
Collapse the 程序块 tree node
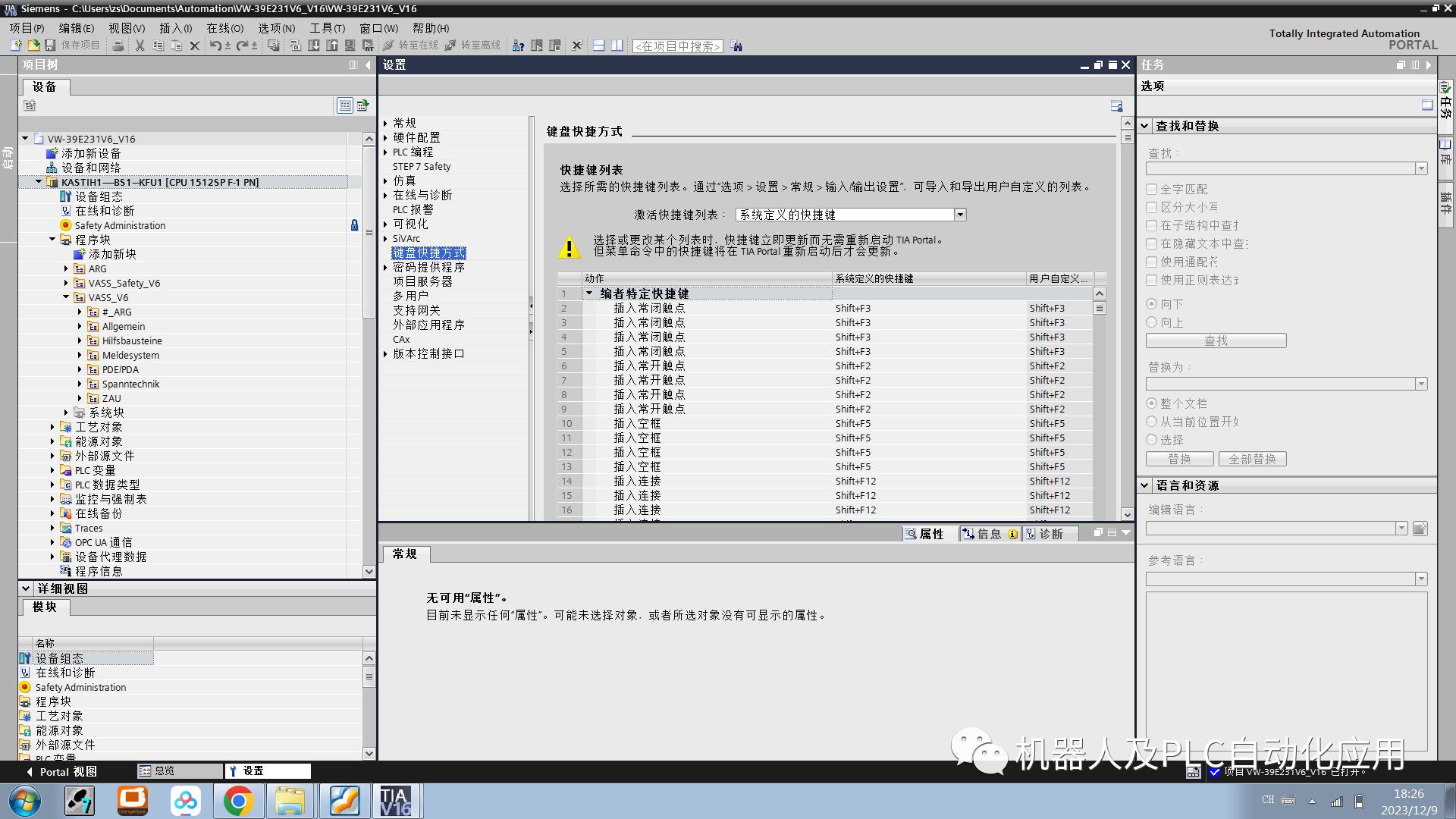tap(52, 240)
